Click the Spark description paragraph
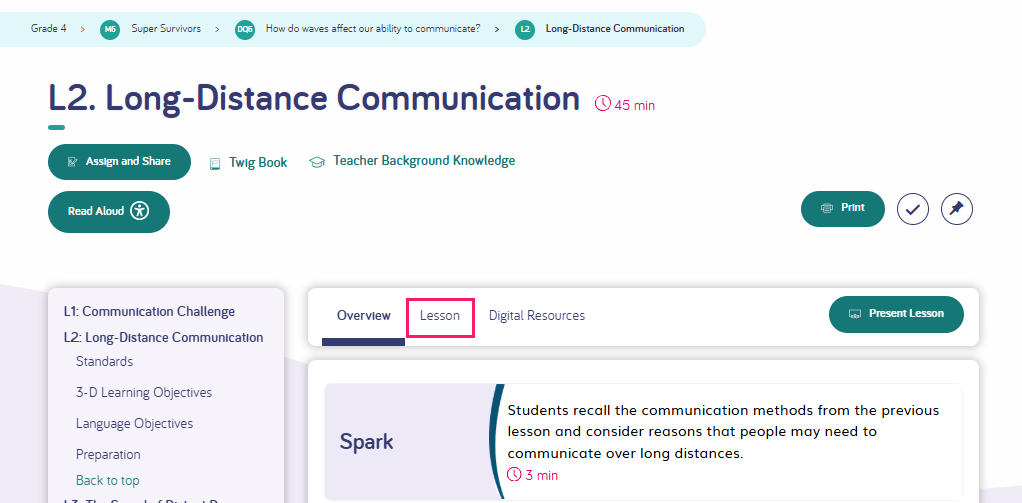 [723, 432]
